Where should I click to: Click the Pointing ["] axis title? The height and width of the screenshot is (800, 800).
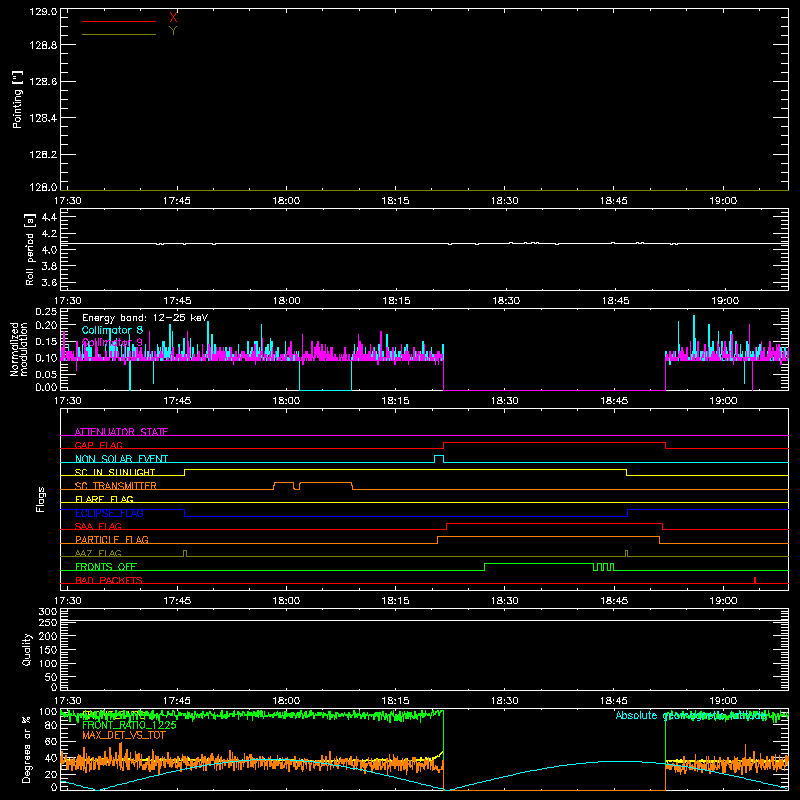click(x=17, y=99)
